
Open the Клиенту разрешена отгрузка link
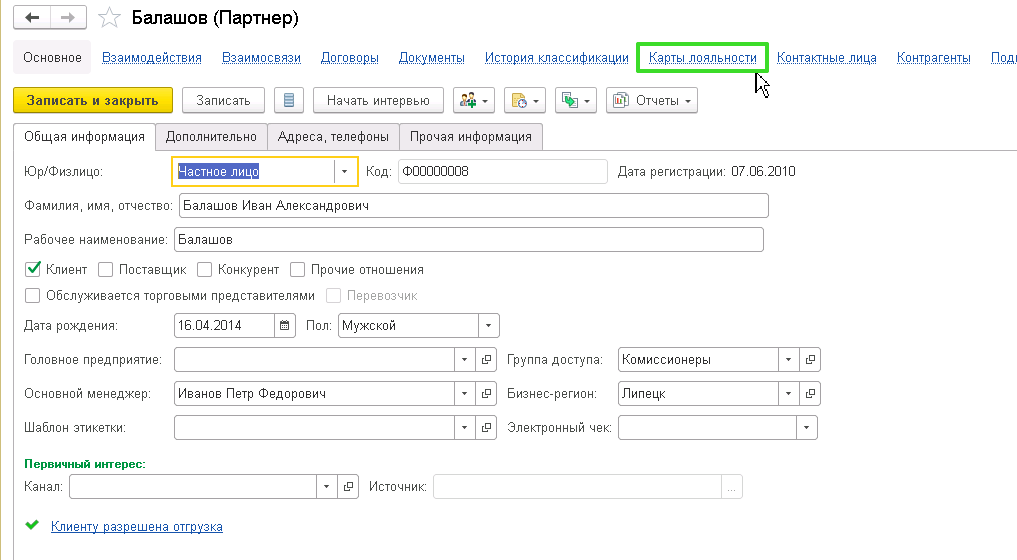[137, 527]
